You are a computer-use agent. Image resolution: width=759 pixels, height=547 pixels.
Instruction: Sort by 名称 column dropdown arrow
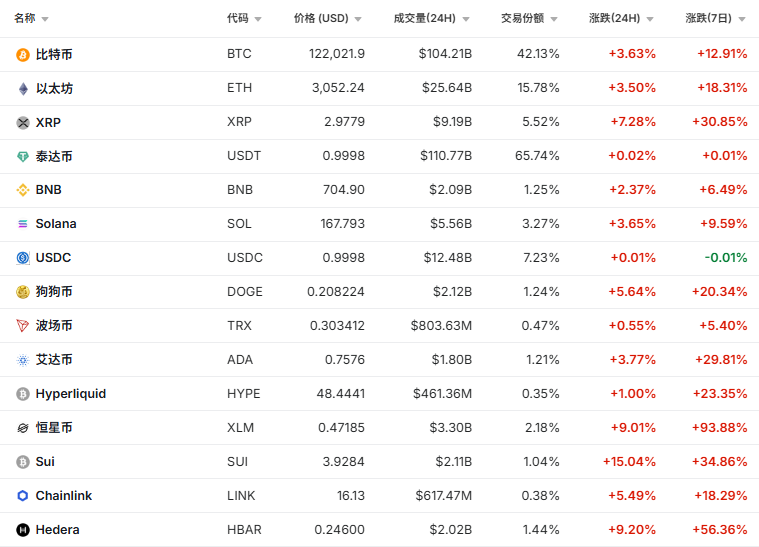(x=45, y=19)
